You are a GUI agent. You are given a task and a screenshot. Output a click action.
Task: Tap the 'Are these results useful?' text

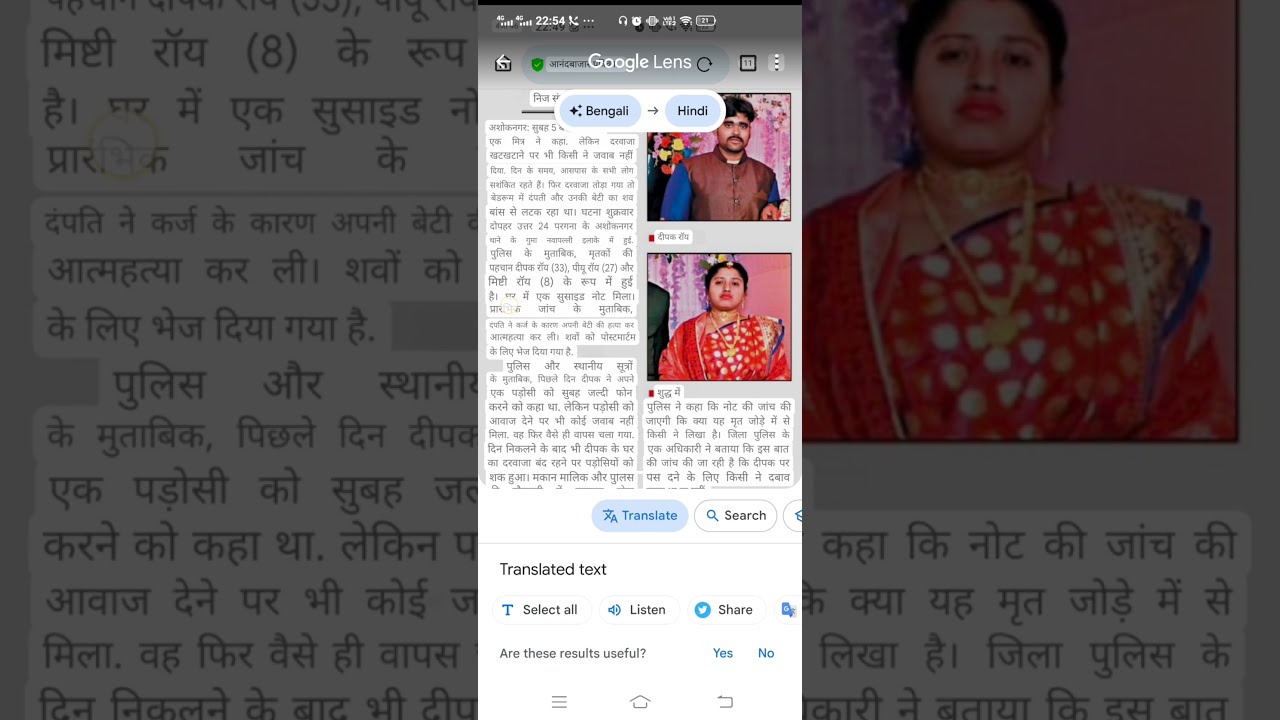click(x=573, y=653)
